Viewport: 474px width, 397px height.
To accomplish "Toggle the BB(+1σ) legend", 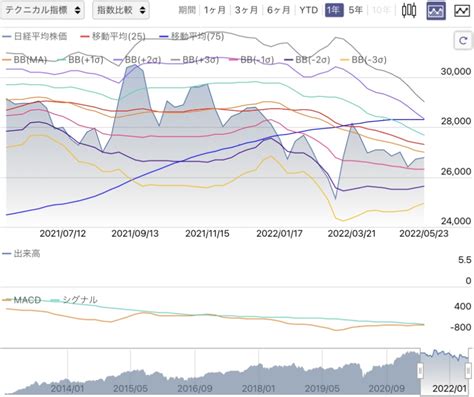I will tap(80, 60).
